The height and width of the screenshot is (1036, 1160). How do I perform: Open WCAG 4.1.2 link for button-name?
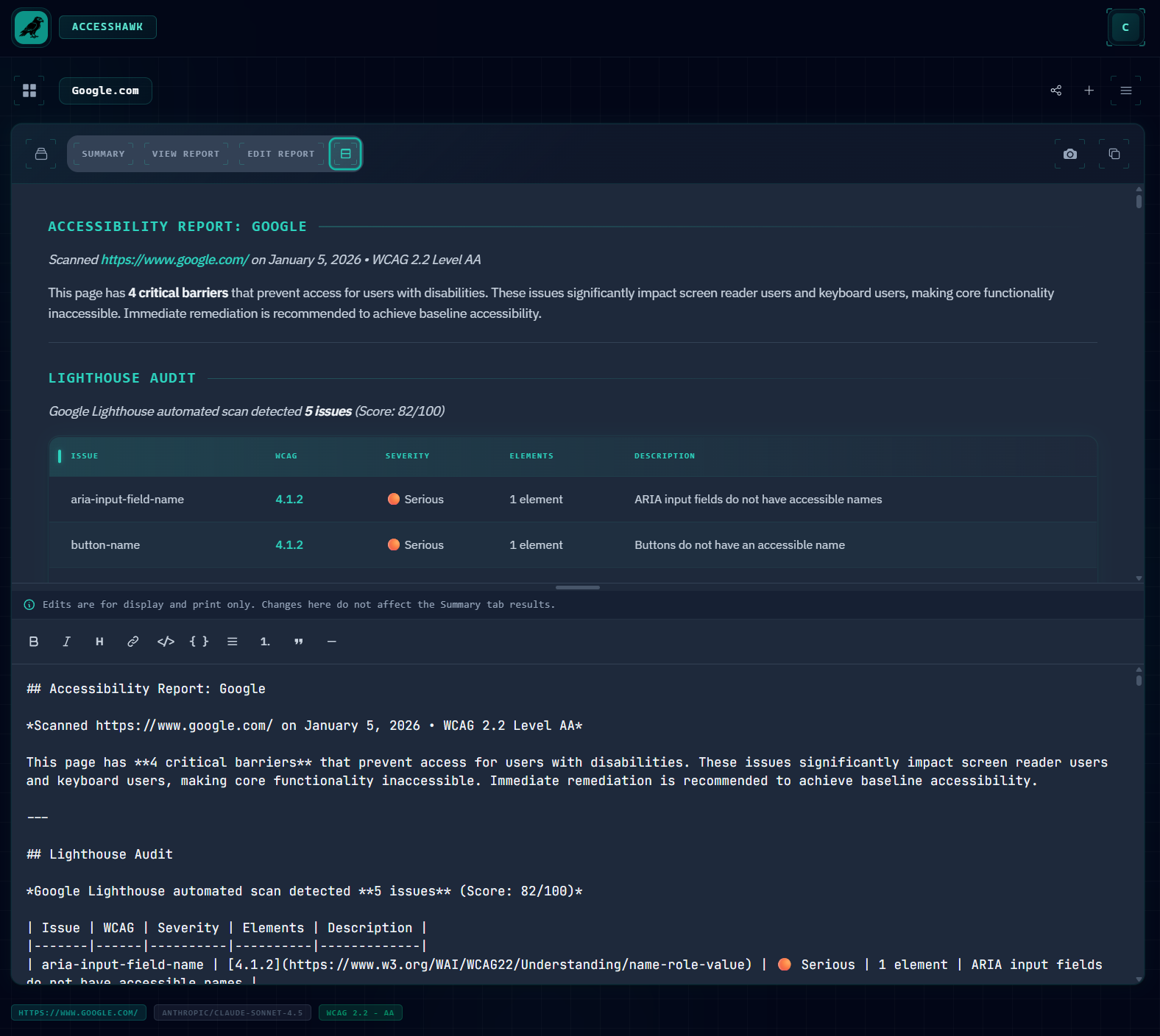pos(289,545)
